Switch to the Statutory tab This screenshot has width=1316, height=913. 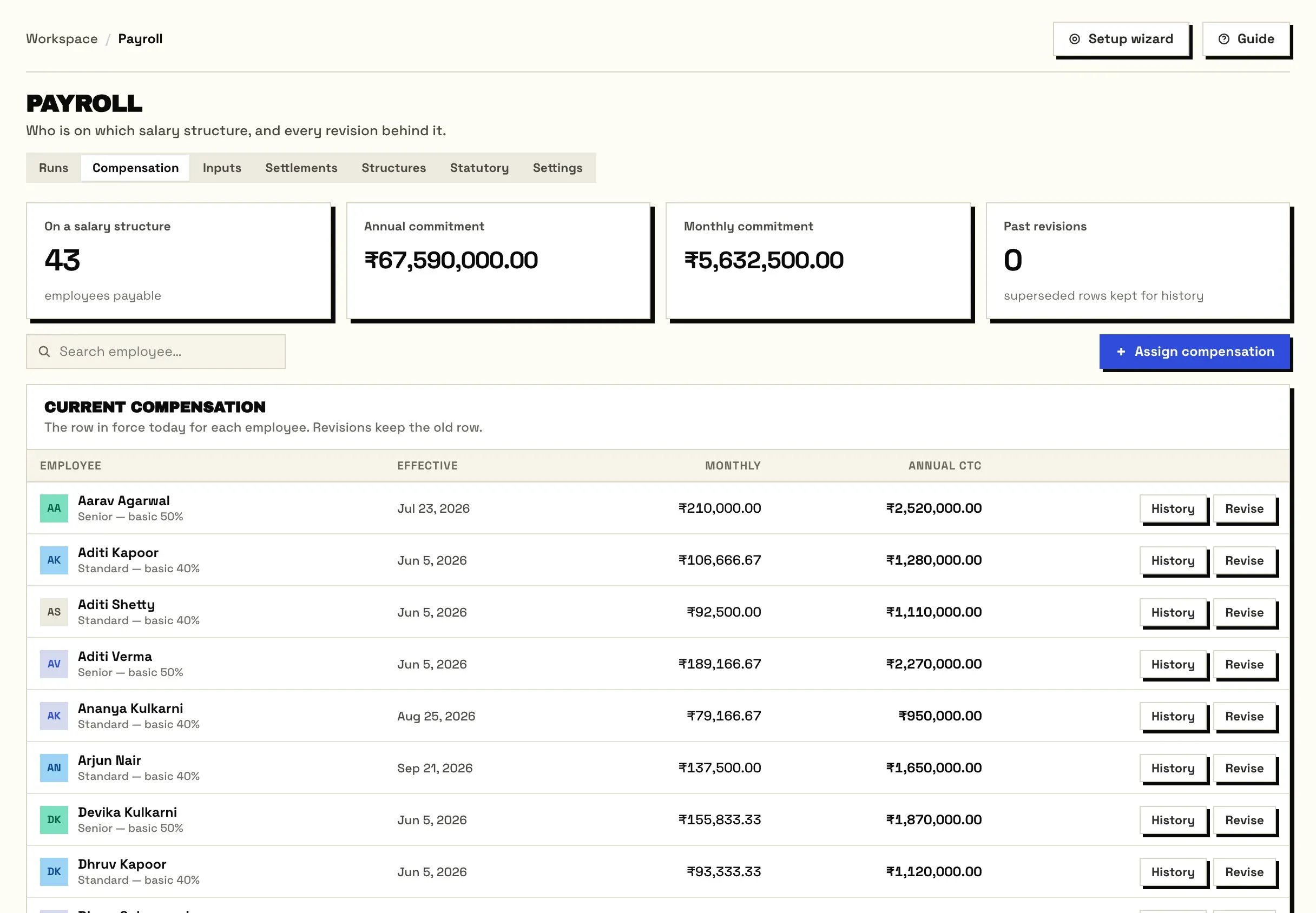coord(479,168)
